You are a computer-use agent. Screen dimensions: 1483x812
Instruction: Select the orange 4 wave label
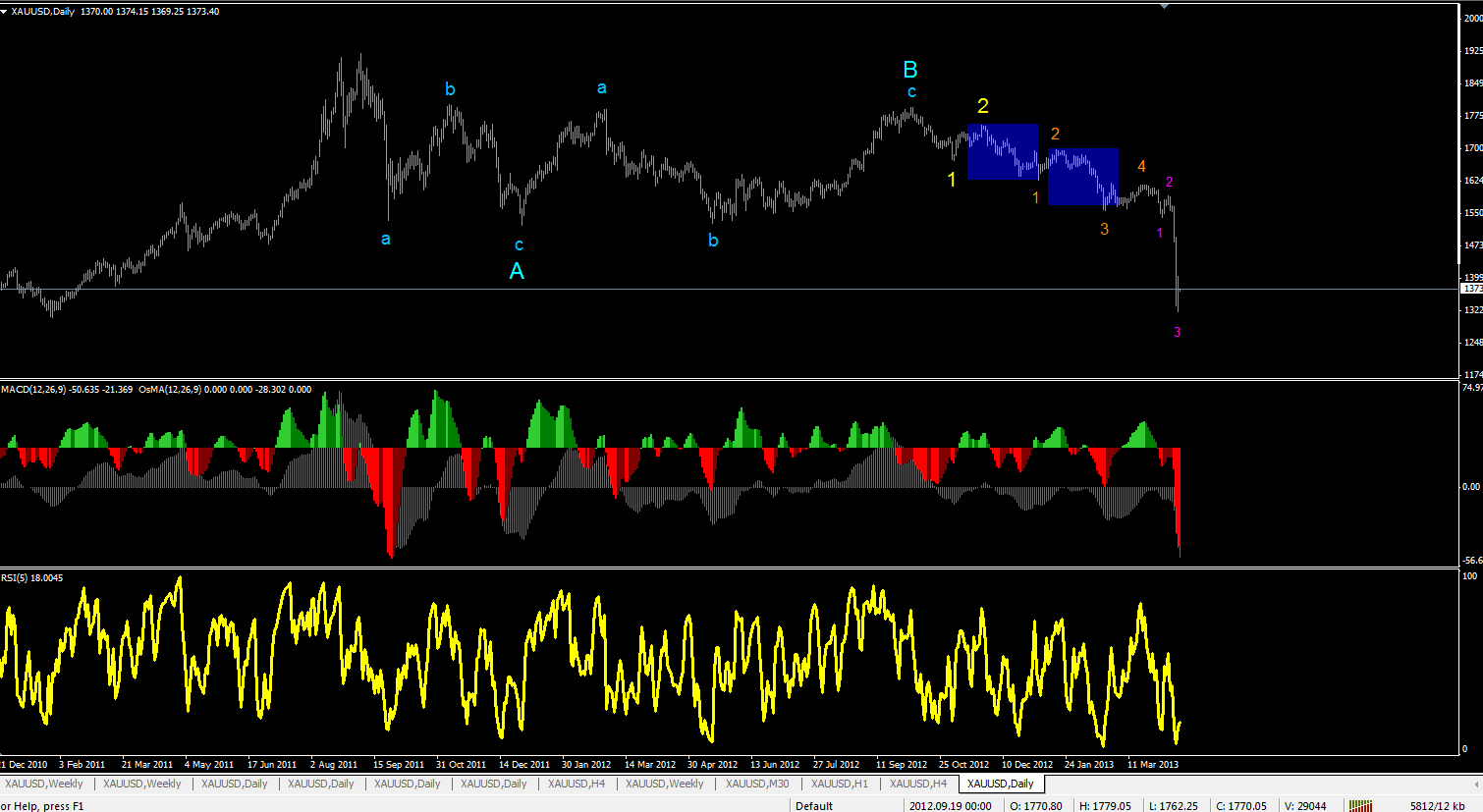point(1142,167)
